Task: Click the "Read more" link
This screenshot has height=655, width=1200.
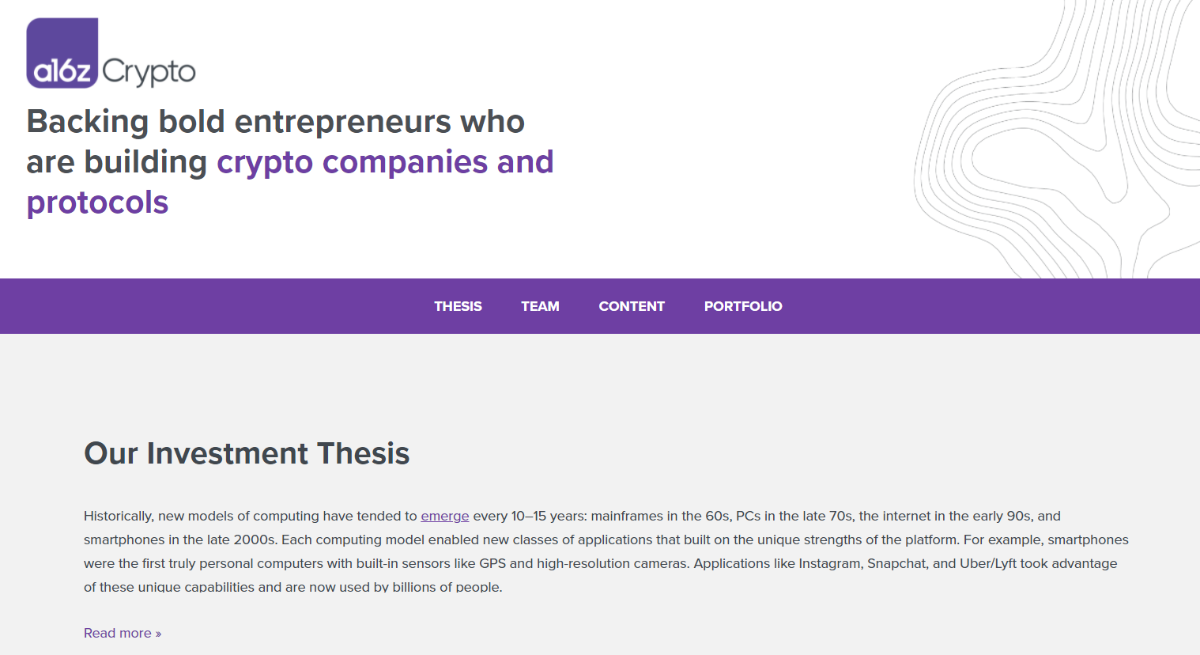Action: (x=117, y=633)
